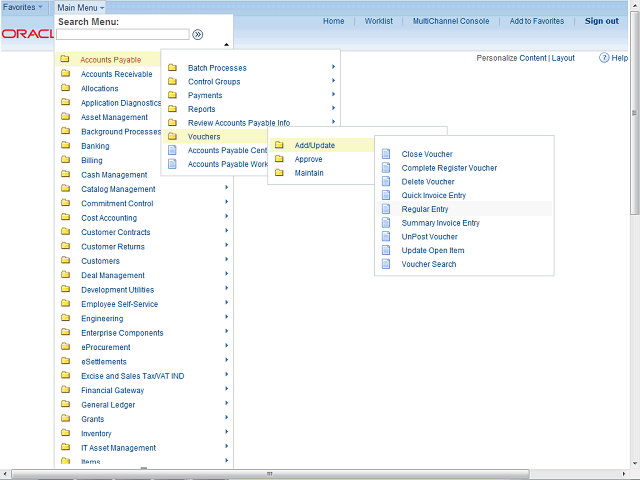
Task: Click the Banking folder icon
Action: (65, 146)
